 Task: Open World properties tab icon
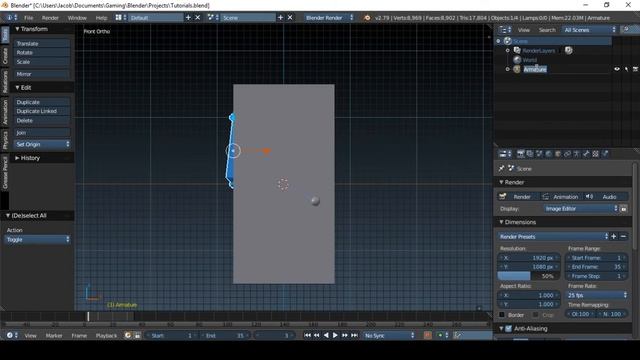pos(549,154)
